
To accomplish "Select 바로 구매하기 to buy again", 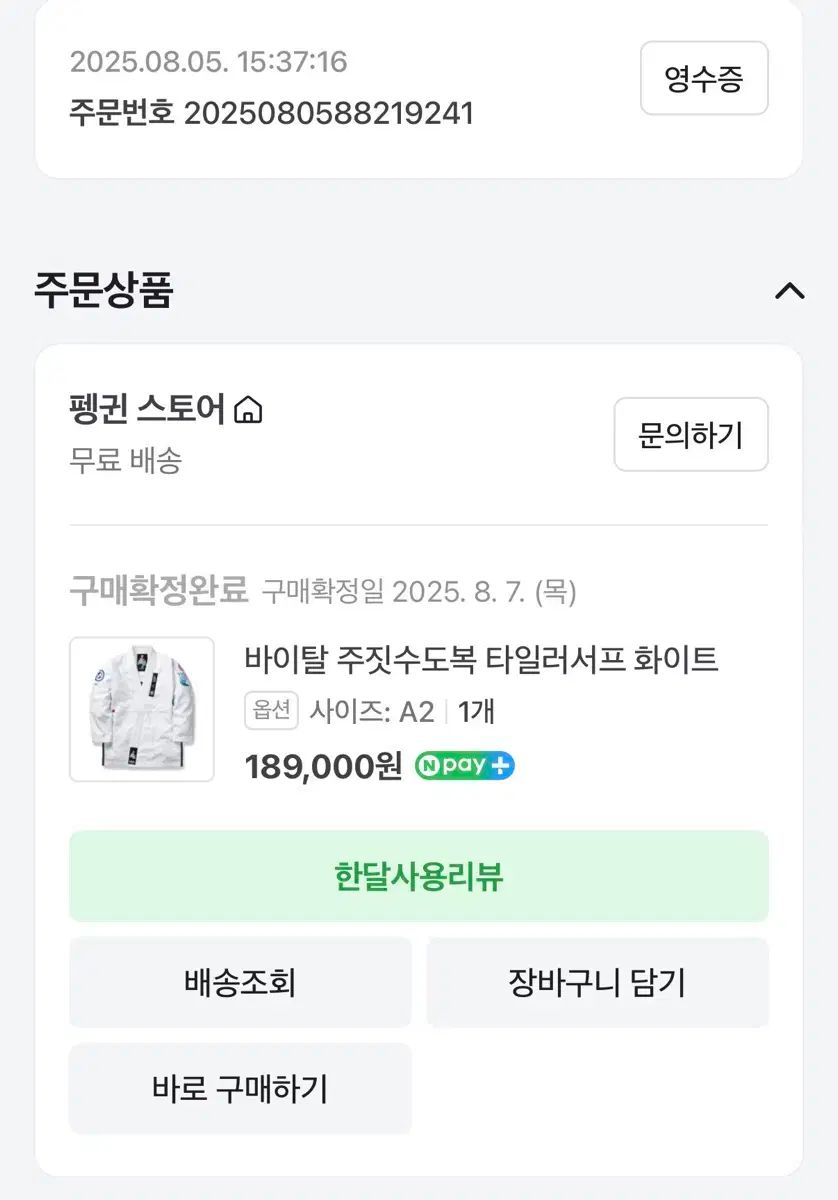I will (x=240, y=1088).
